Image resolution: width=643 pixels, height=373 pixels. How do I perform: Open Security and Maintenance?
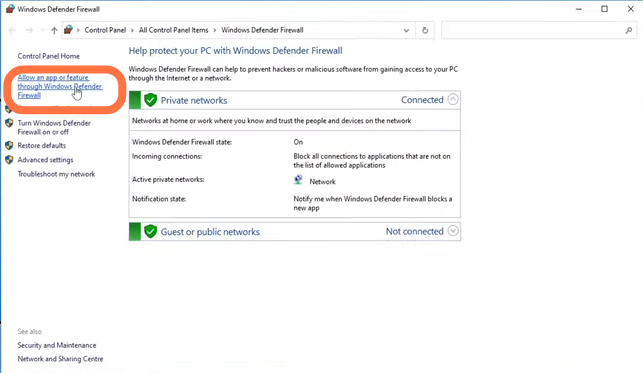(57, 345)
